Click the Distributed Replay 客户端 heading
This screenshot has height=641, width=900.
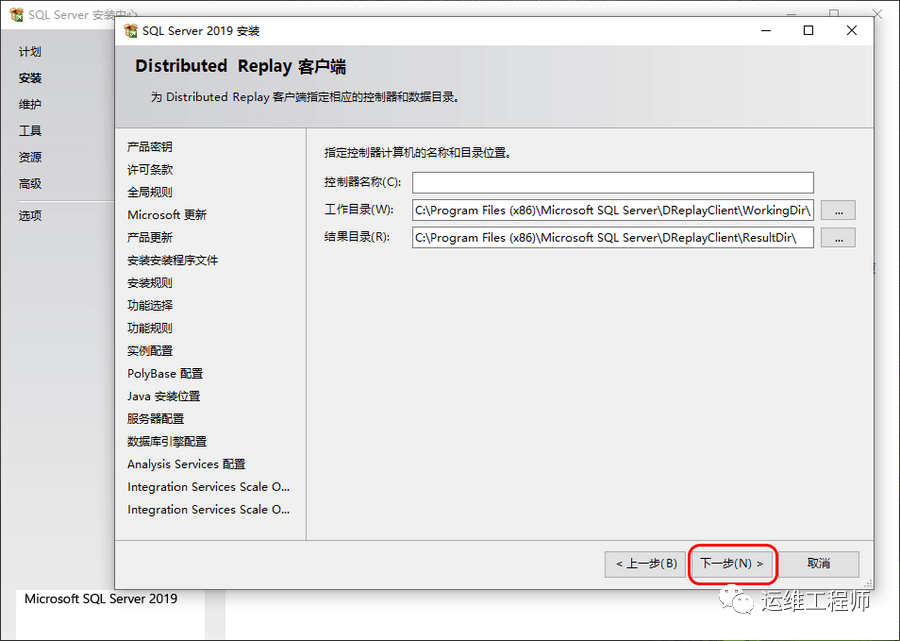[240, 67]
